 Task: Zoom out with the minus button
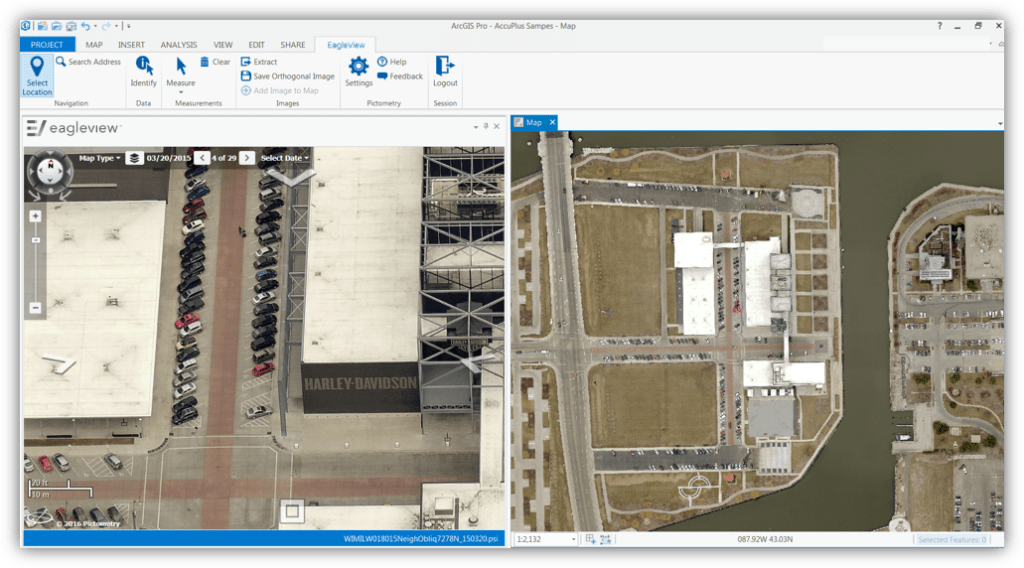[35, 308]
